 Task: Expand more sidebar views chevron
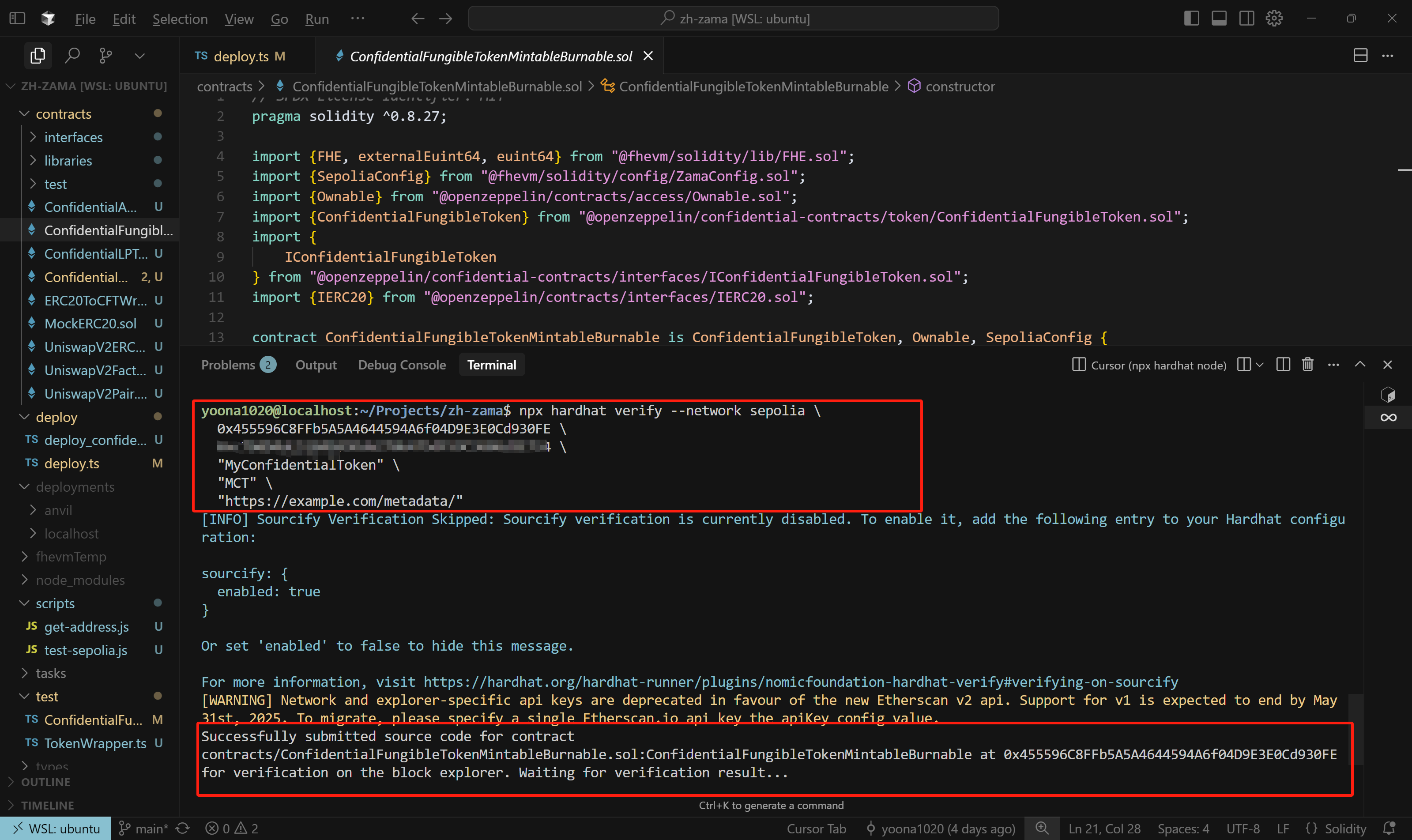(140, 56)
